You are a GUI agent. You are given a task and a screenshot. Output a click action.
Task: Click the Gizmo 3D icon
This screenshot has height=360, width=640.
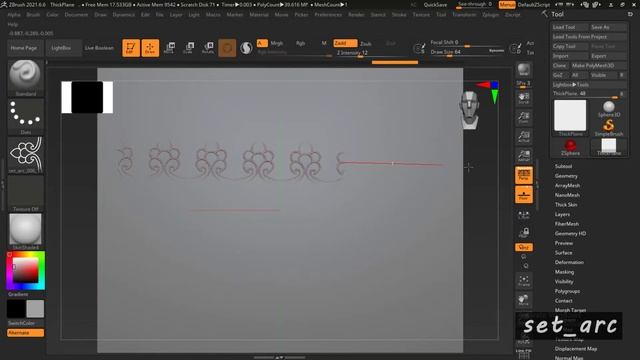click(227, 48)
